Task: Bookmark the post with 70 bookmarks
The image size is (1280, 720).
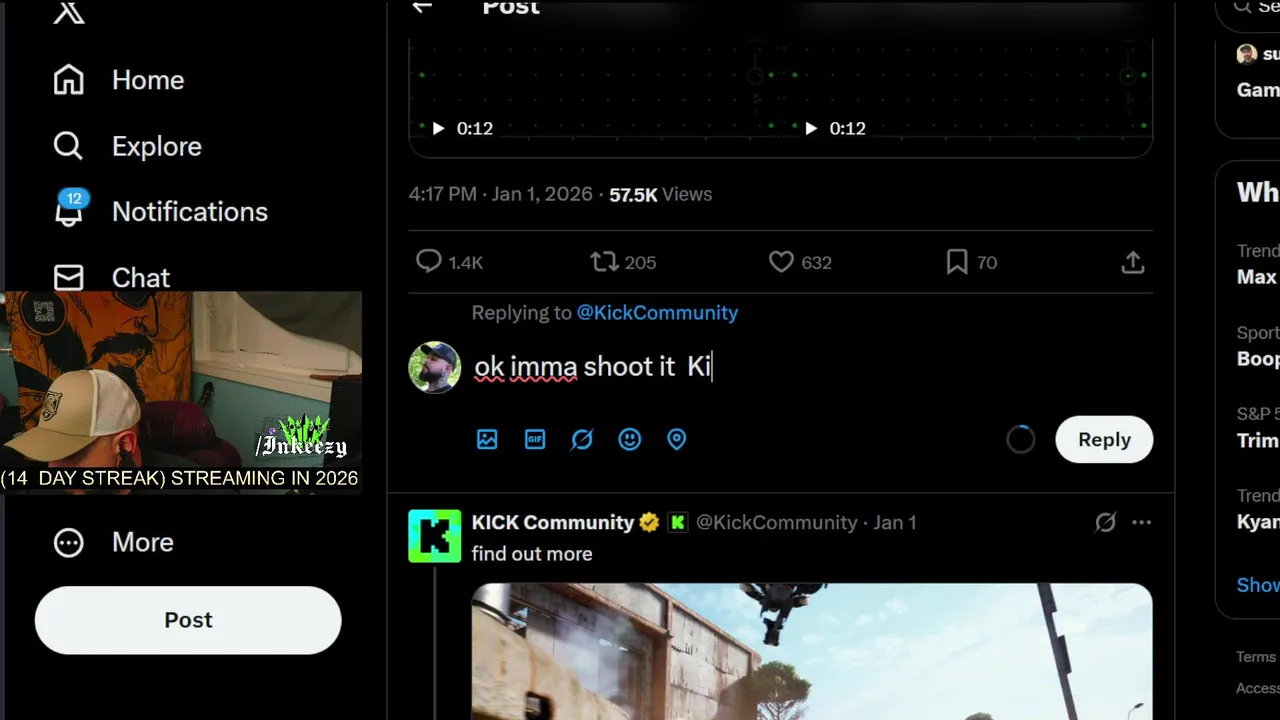Action: pyautogui.click(x=957, y=262)
